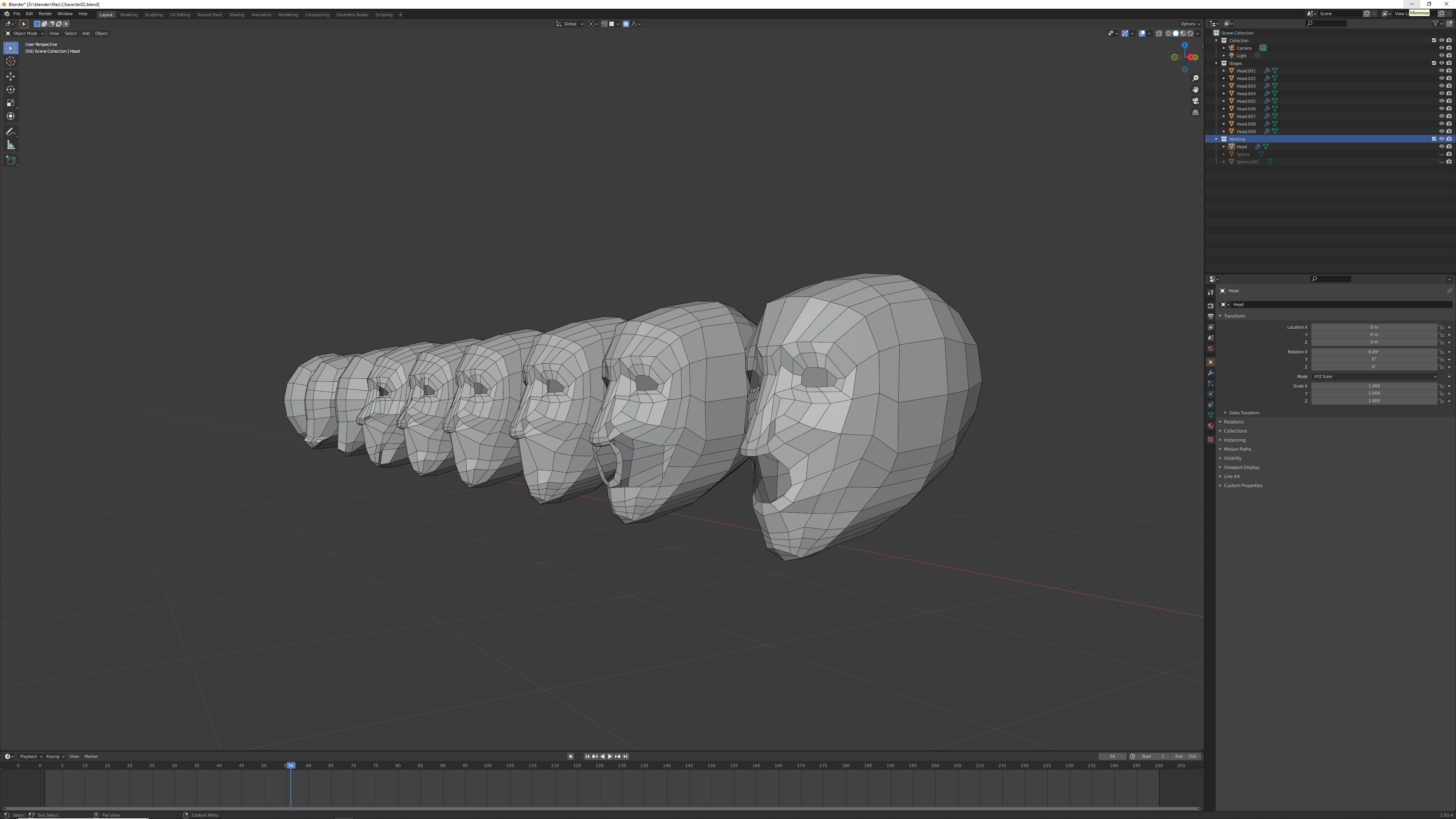Image resolution: width=1456 pixels, height=819 pixels.
Task: Open the Physics properties tab
Action: coord(1211,394)
